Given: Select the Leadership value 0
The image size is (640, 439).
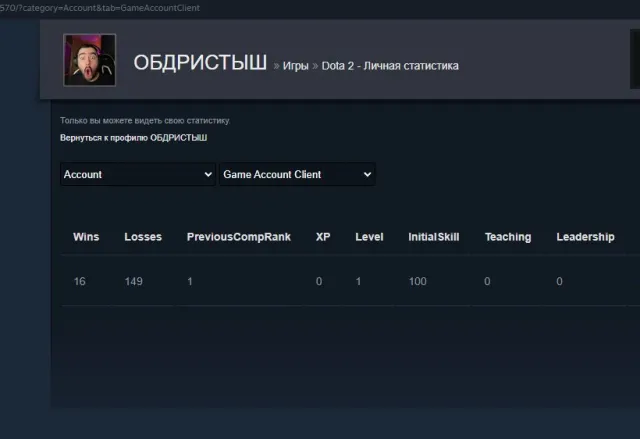Looking at the screenshot, I should (x=559, y=282).
